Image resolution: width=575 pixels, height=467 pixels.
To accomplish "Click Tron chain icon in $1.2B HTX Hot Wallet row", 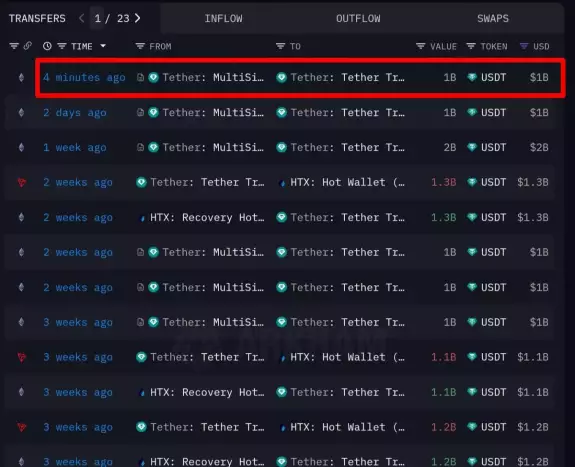I will 22,427.
